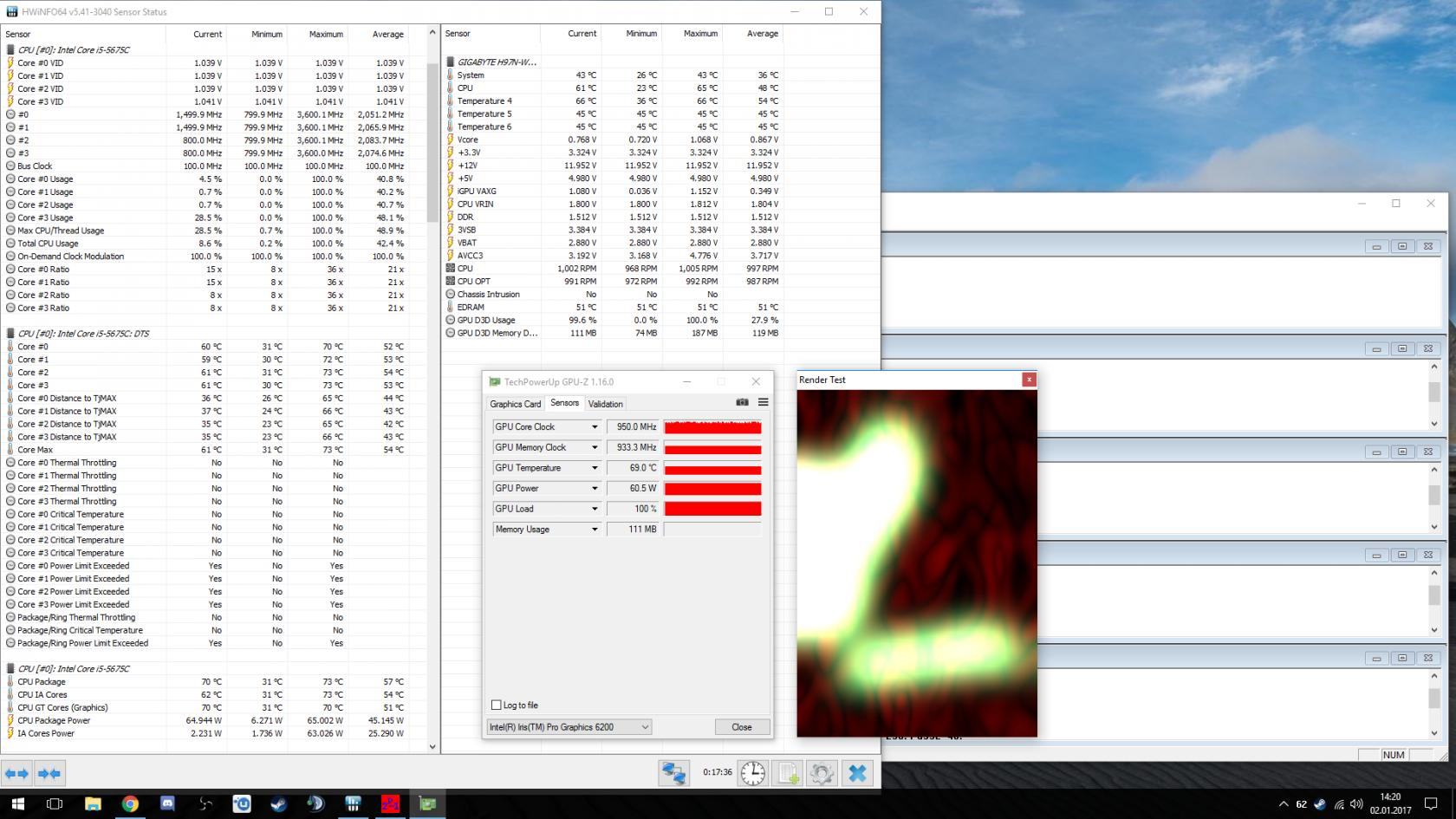Open the volume control in the tray
This screenshot has height=819, width=1456.
point(1356,803)
